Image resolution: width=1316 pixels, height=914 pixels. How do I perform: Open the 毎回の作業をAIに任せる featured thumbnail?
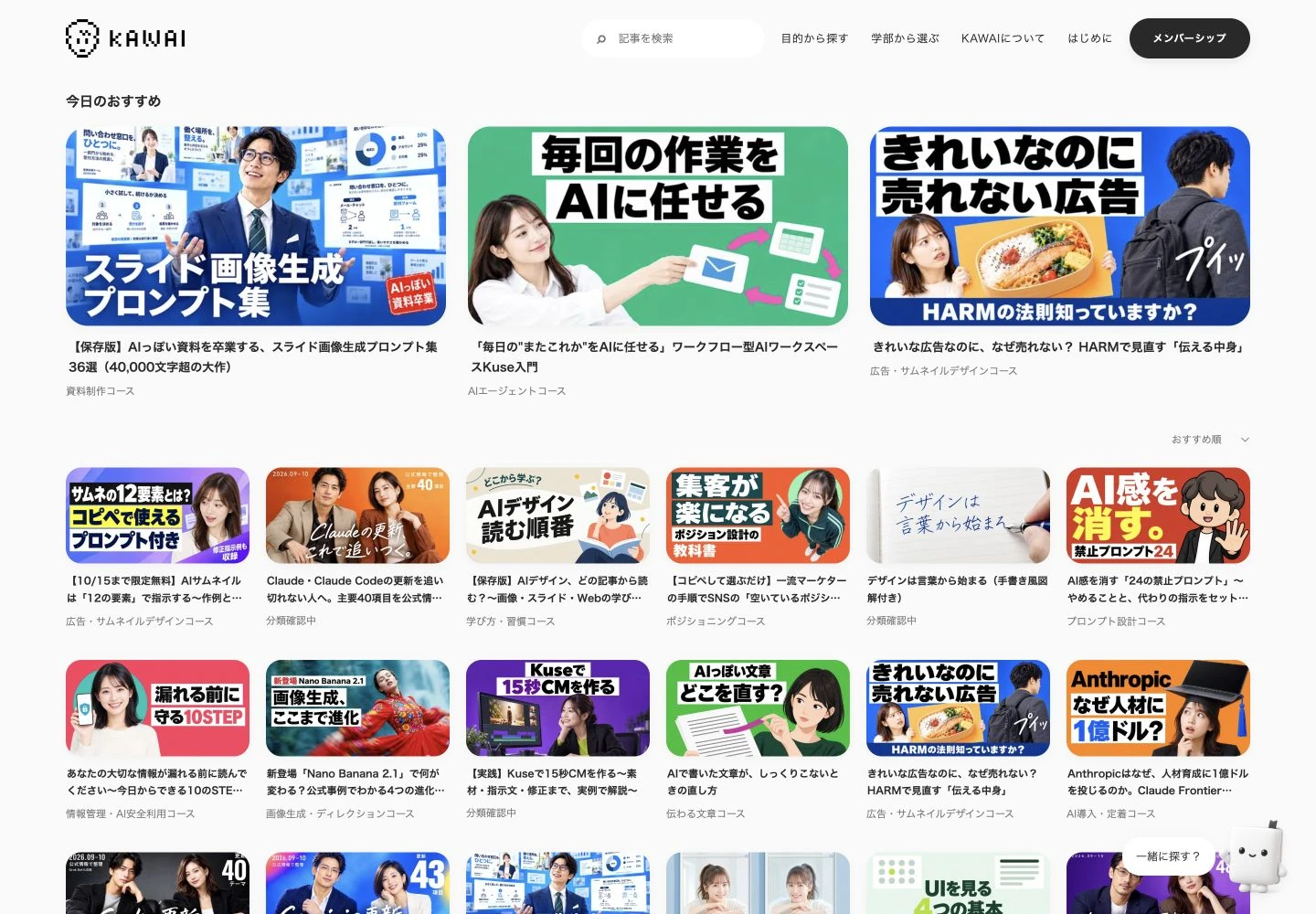(658, 226)
